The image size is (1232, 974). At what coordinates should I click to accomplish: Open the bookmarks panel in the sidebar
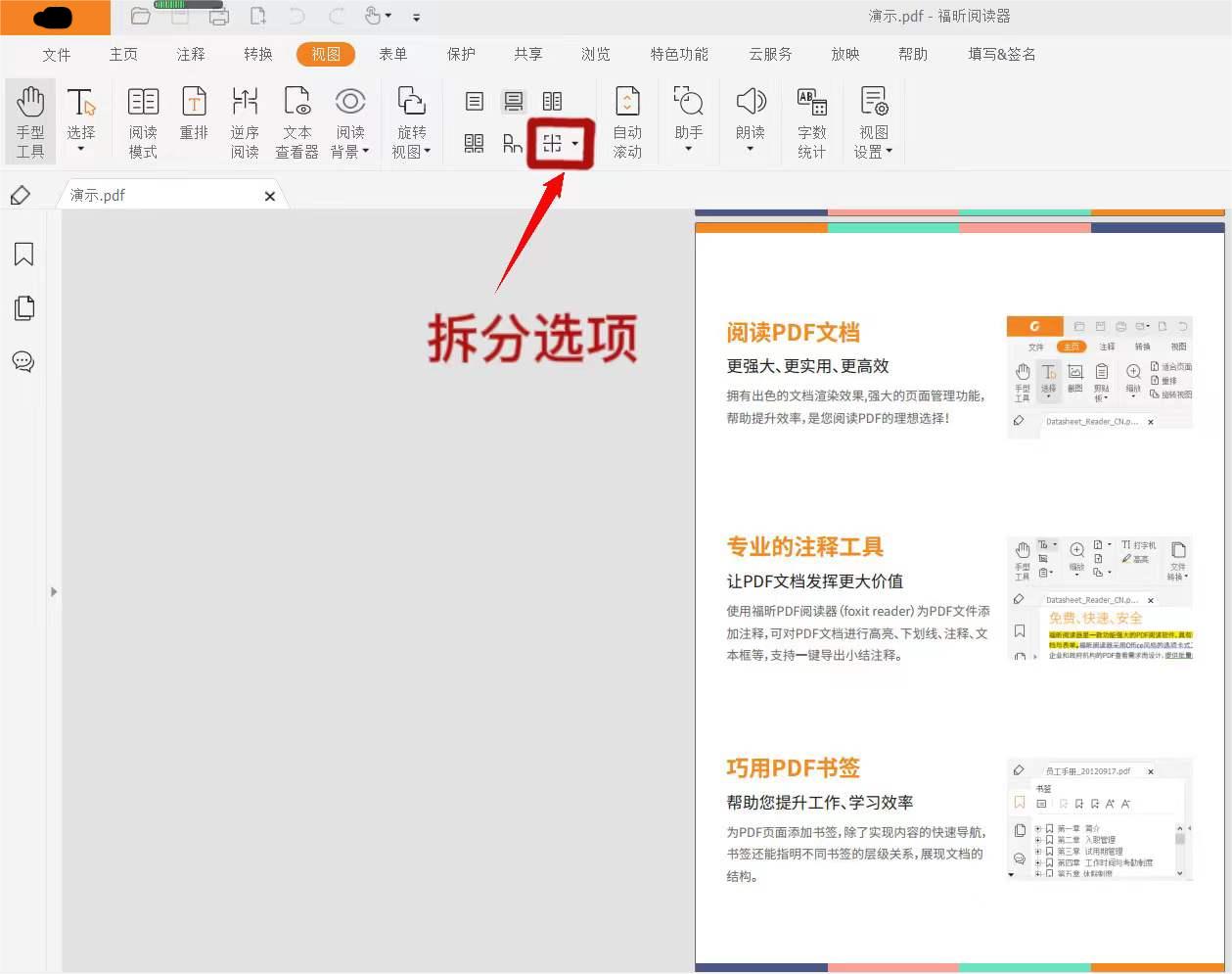pyautogui.click(x=23, y=254)
